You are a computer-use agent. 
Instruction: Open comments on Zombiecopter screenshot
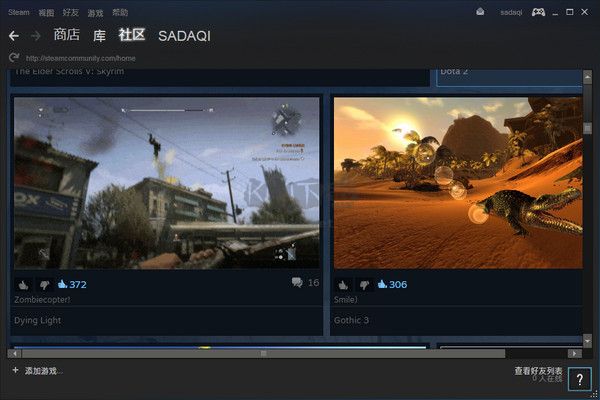pyautogui.click(x=305, y=283)
